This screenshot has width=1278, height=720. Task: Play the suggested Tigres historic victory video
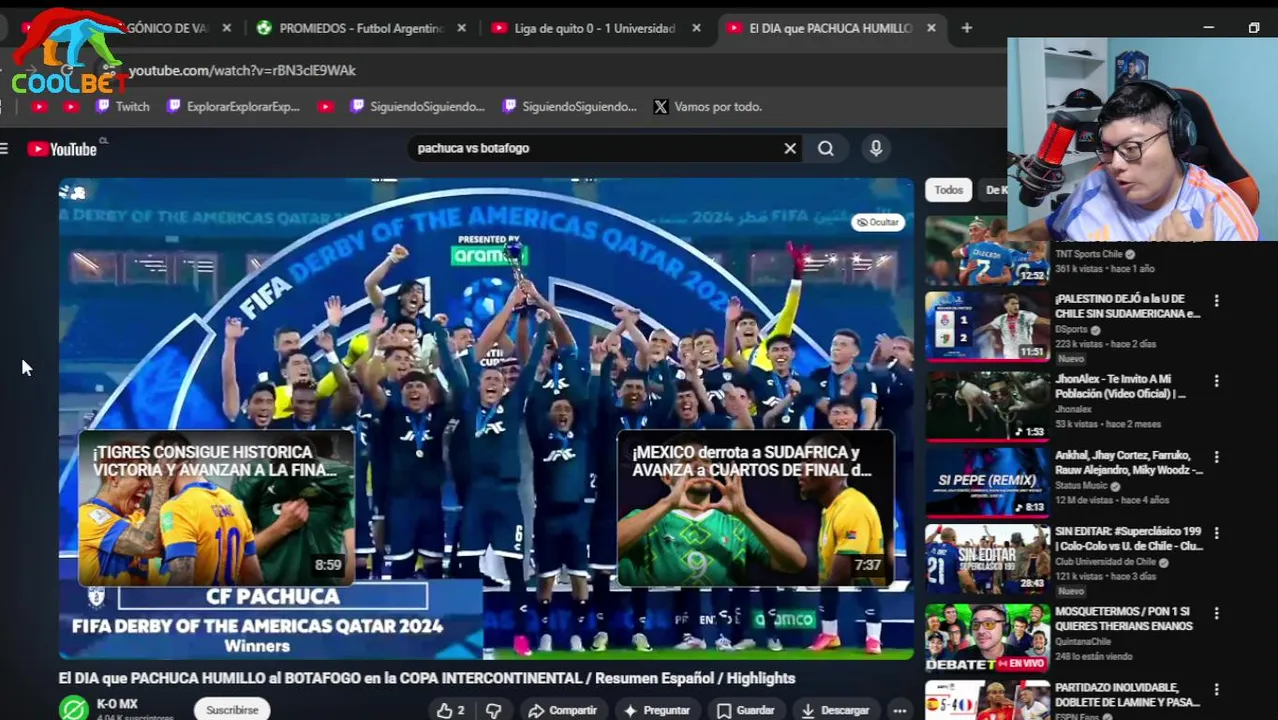pyautogui.click(x=216, y=508)
